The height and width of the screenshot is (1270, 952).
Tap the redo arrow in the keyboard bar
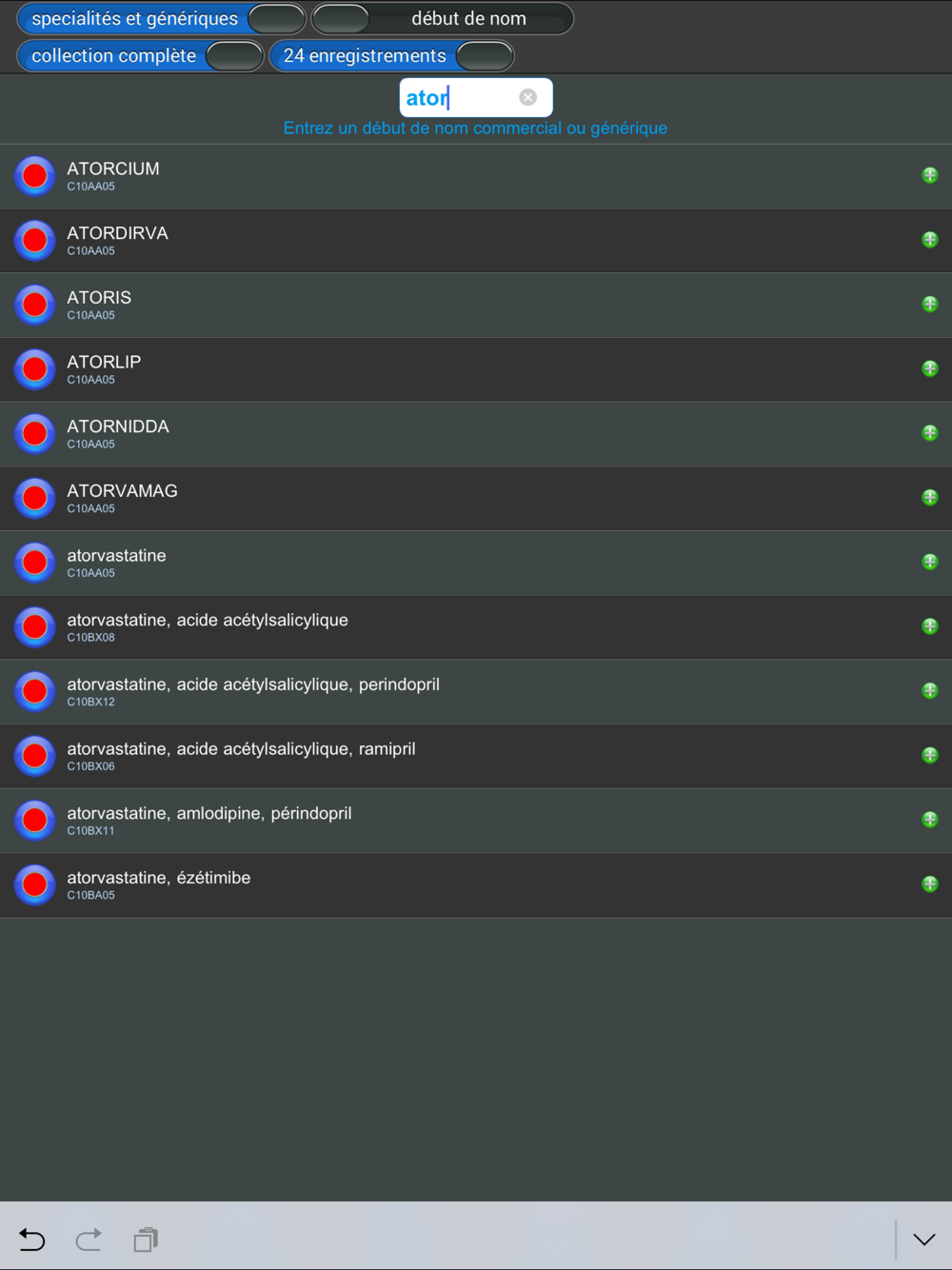89,1240
